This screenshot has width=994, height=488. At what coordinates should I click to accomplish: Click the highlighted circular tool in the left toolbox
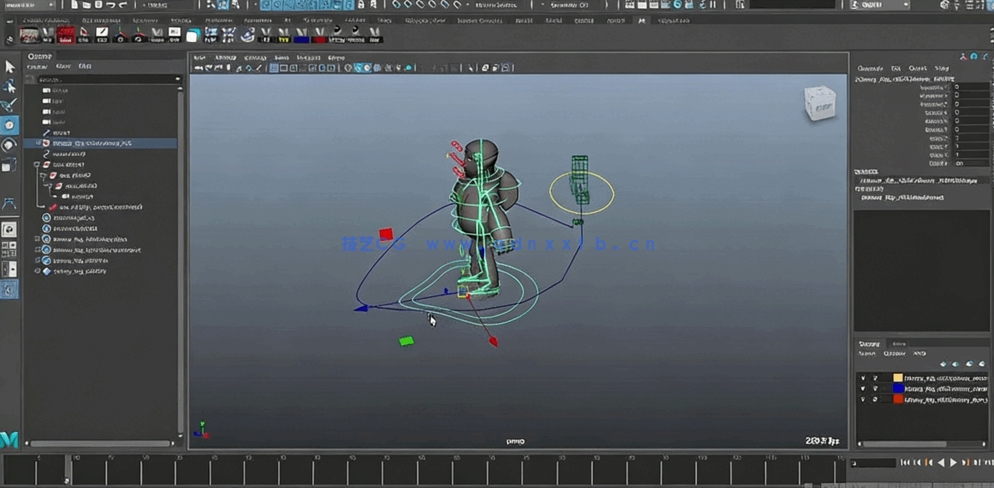tap(9, 126)
